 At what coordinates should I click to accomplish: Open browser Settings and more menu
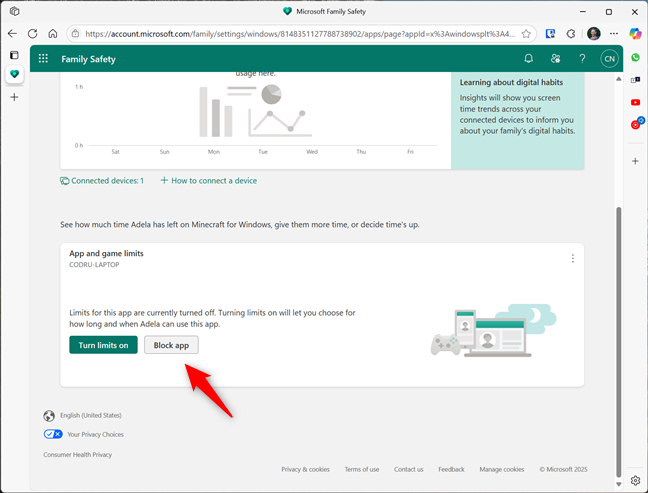pyautogui.click(x=614, y=34)
